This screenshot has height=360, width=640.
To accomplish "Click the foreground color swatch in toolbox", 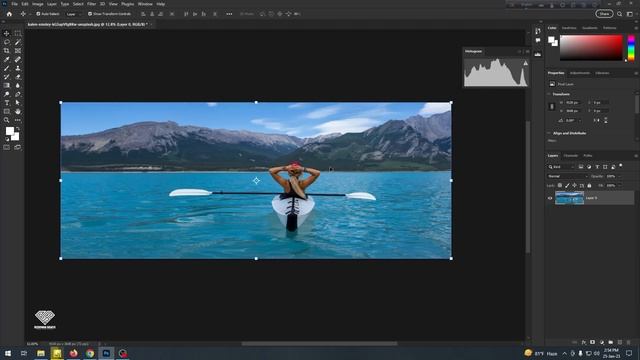I will [10, 131].
